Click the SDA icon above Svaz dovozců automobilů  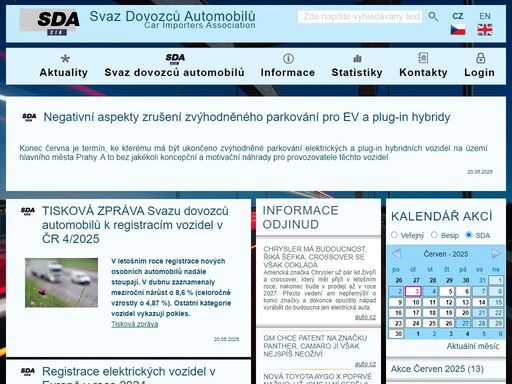point(175,59)
